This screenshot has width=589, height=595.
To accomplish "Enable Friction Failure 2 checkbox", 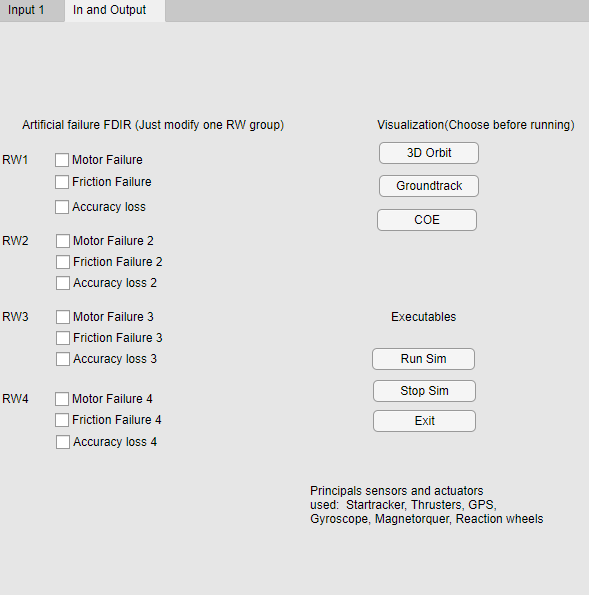I will (63, 262).
